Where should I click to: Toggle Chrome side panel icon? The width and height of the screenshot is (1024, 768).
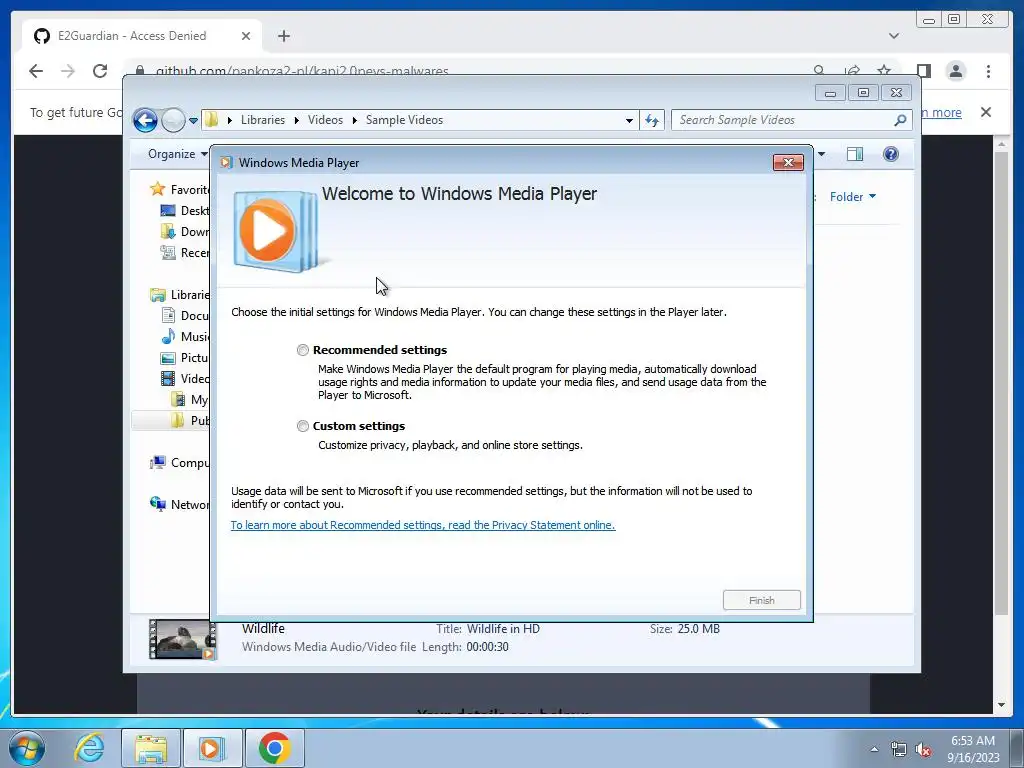pyautogui.click(x=923, y=71)
